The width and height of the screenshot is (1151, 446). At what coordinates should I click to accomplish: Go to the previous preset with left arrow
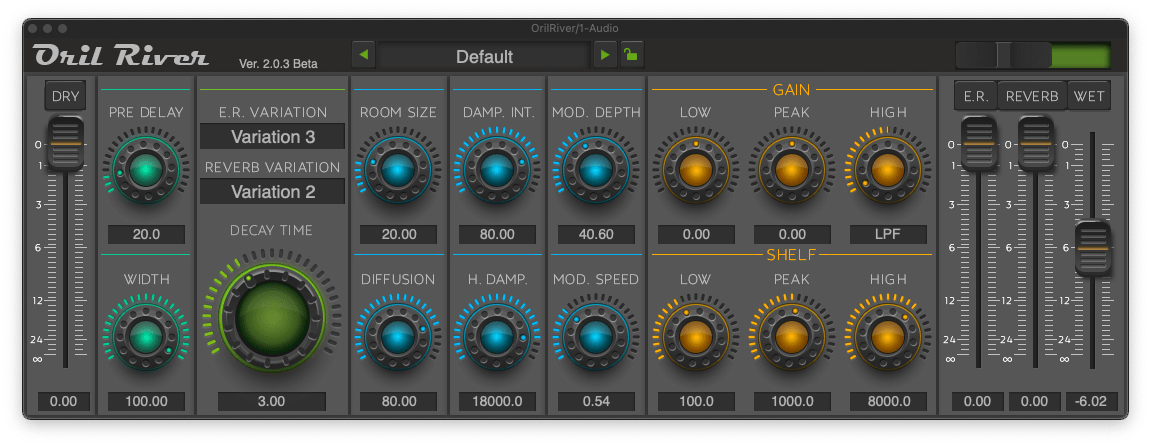(x=363, y=55)
